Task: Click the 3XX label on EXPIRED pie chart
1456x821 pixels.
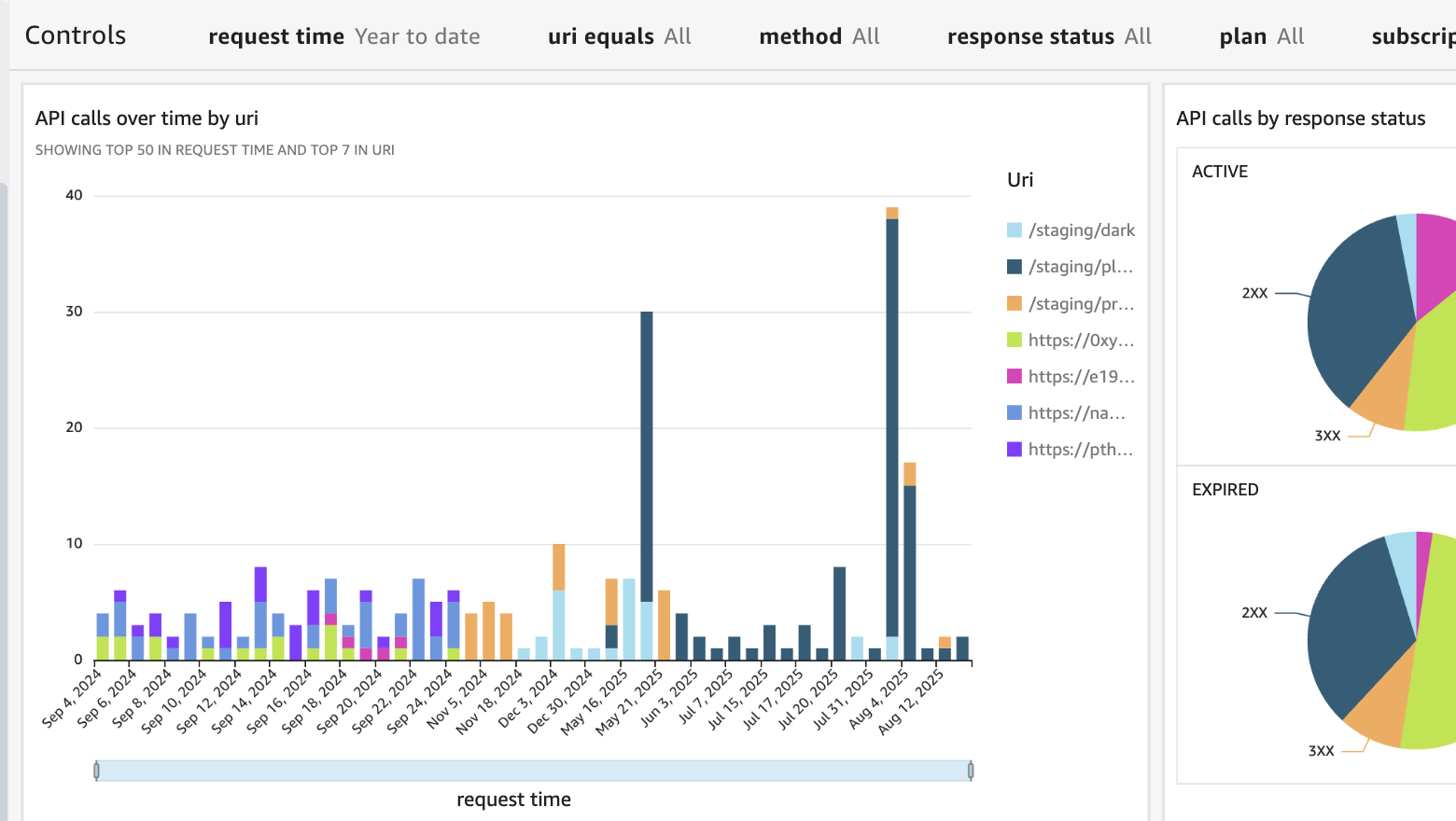Action: (x=1321, y=751)
